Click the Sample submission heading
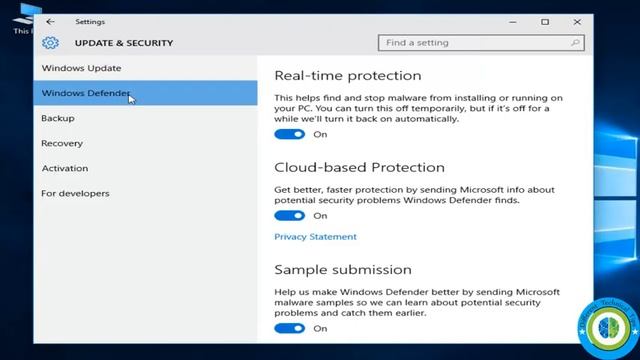This screenshot has height=360, width=640. click(343, 270)
